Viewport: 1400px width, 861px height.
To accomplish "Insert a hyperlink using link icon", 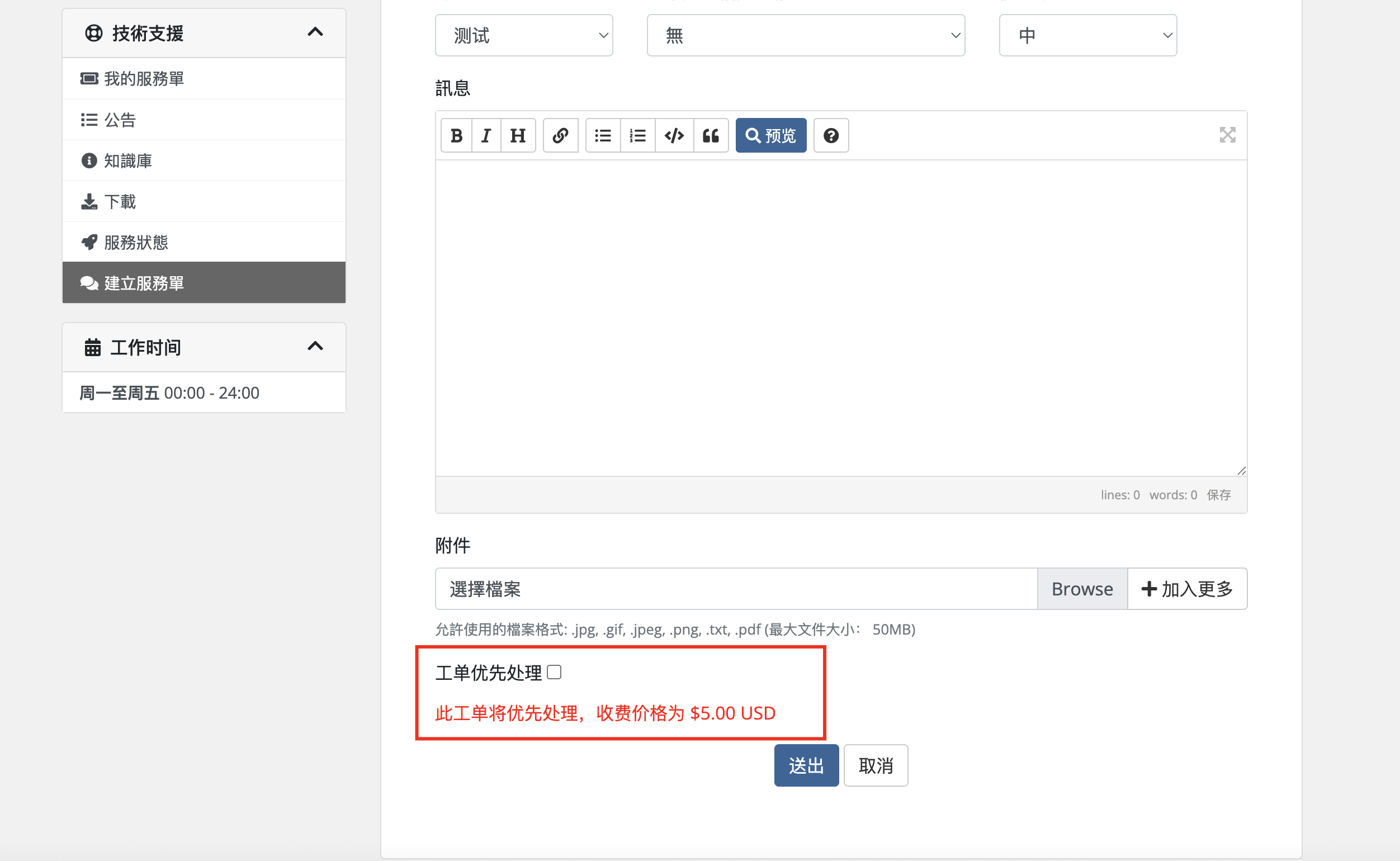I will (x=560, y=135).
